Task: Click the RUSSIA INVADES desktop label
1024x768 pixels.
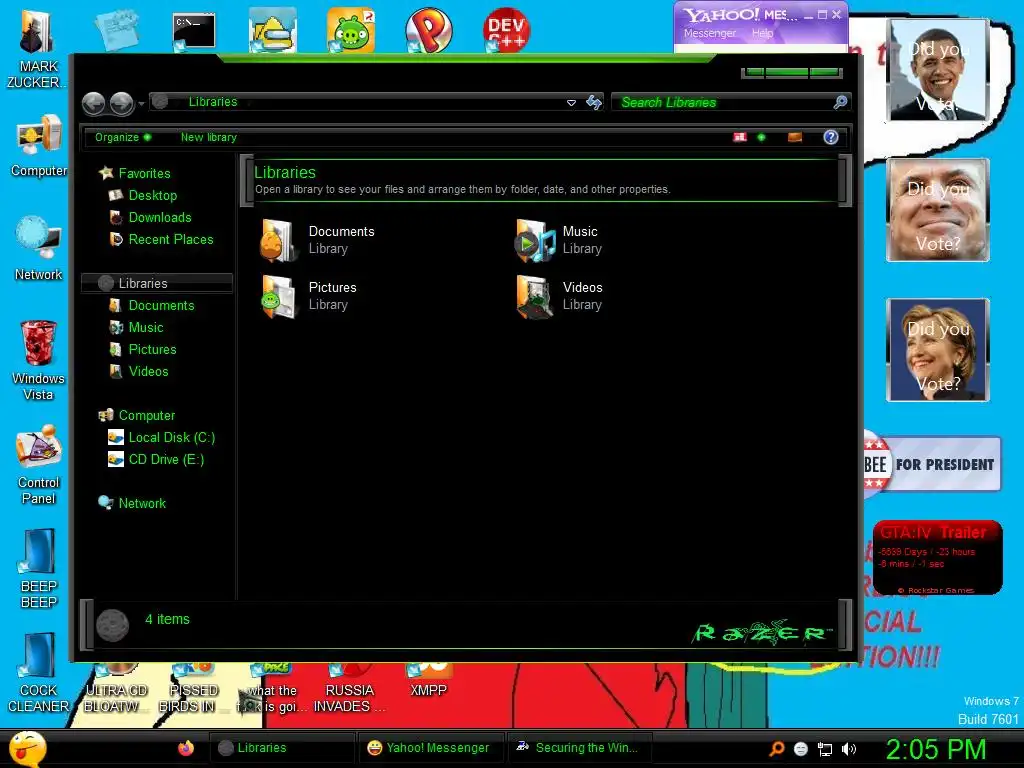Action: (x=349, y=699)
